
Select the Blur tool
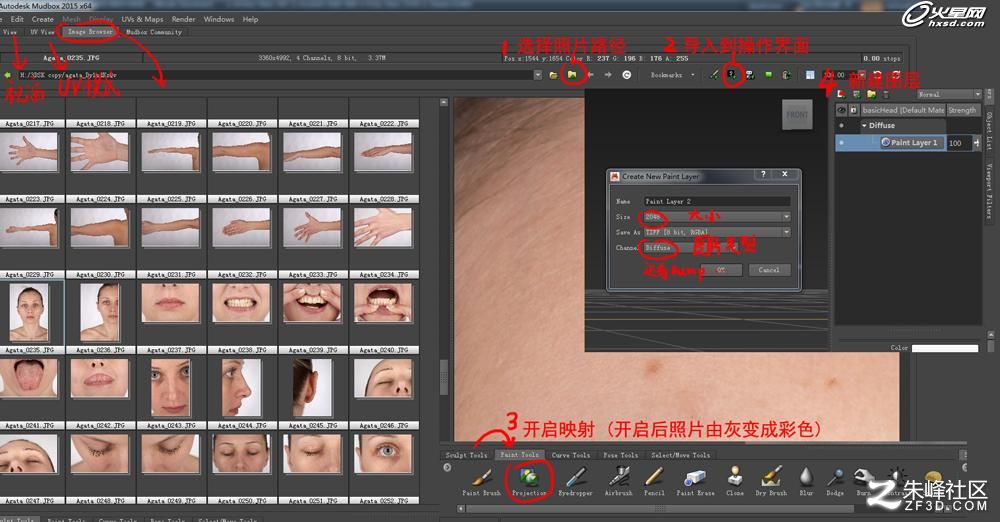(x=806, y=482)
